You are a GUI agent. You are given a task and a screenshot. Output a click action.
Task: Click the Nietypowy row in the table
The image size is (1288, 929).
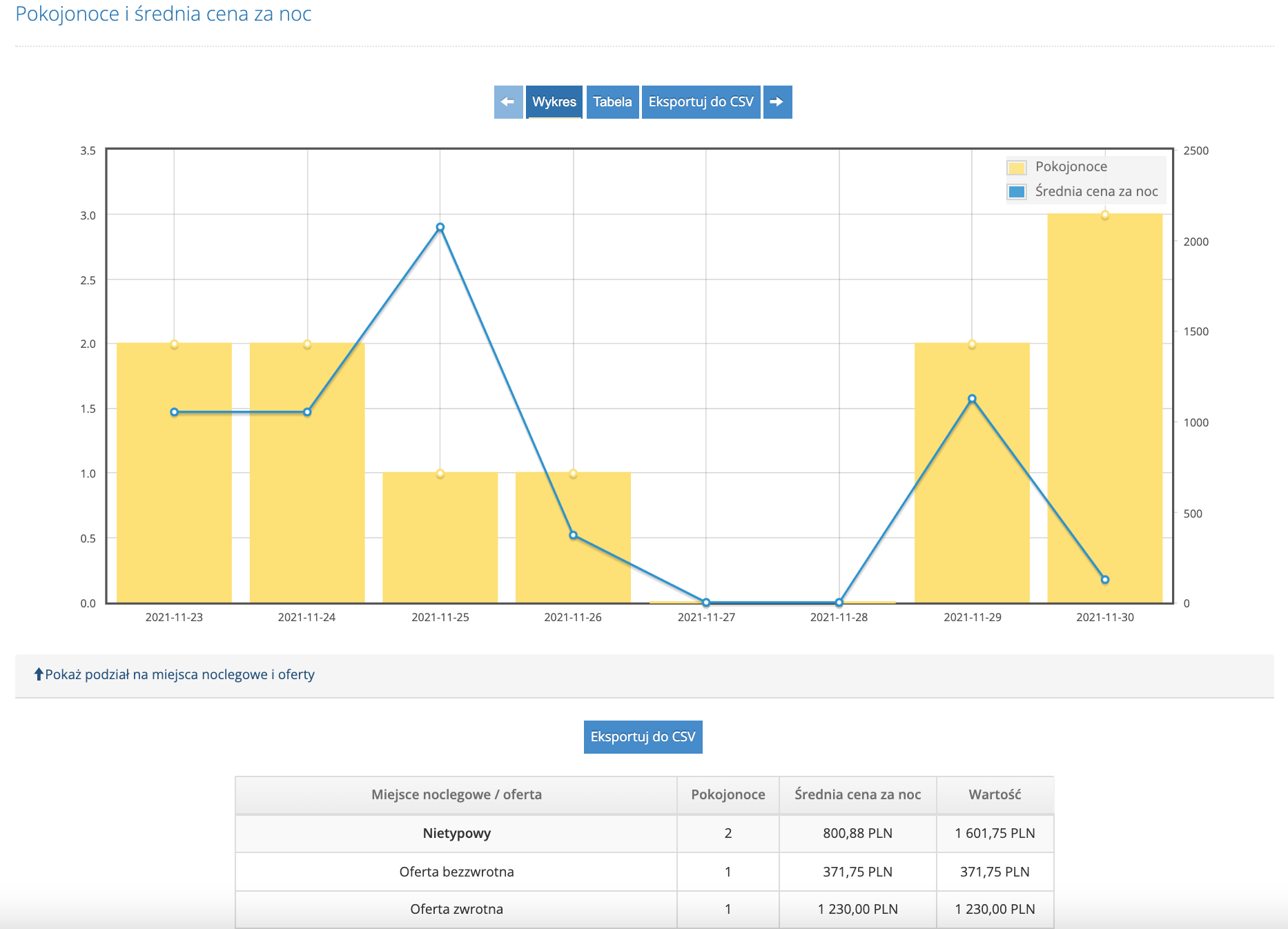(x=456, y=833)
